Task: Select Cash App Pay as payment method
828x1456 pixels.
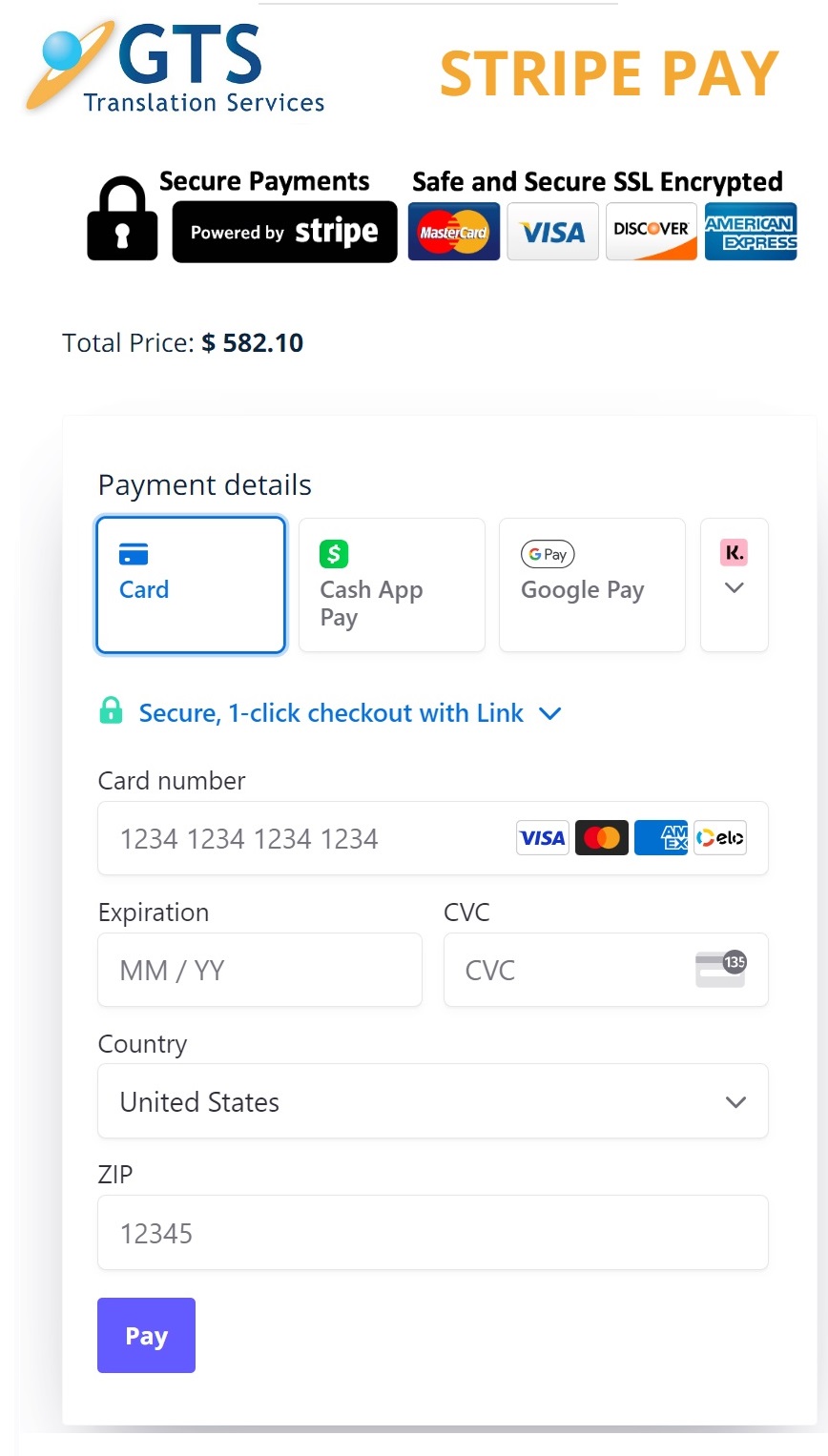Action: [391, 584]
